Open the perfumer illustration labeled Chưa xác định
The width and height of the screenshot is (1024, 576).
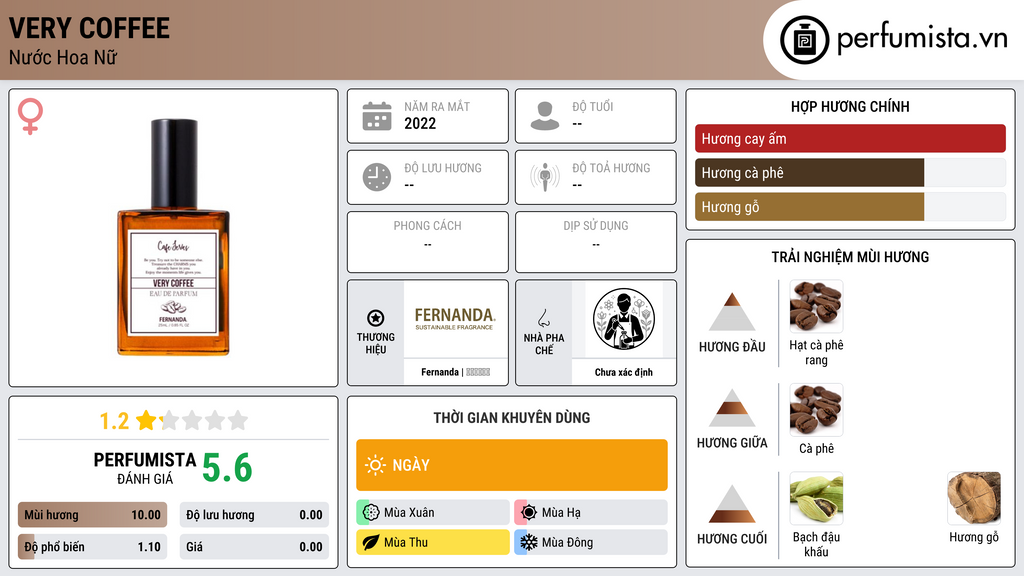[x=624, y=319]
